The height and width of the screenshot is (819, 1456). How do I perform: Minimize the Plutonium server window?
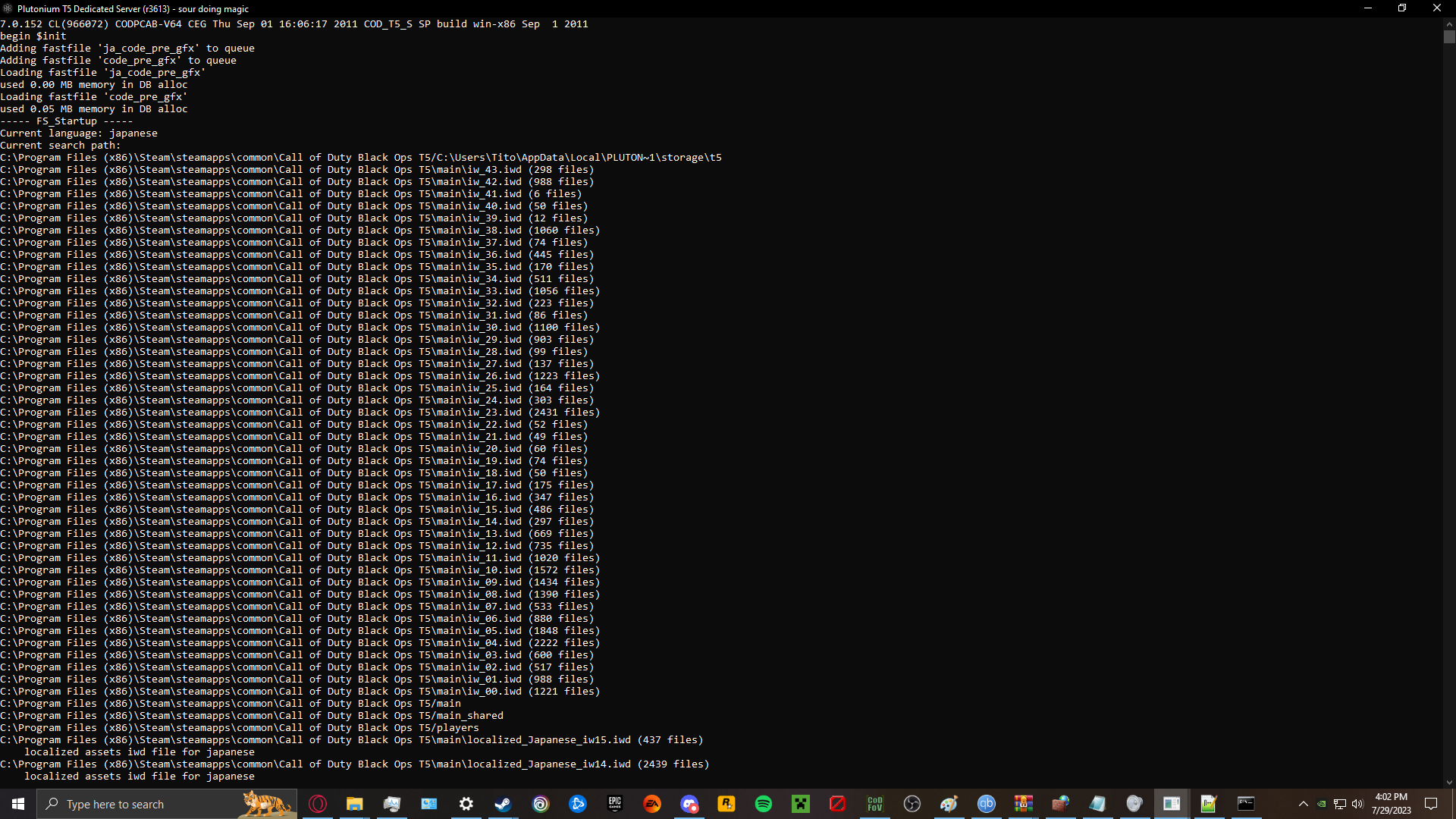coord(1368,8)
